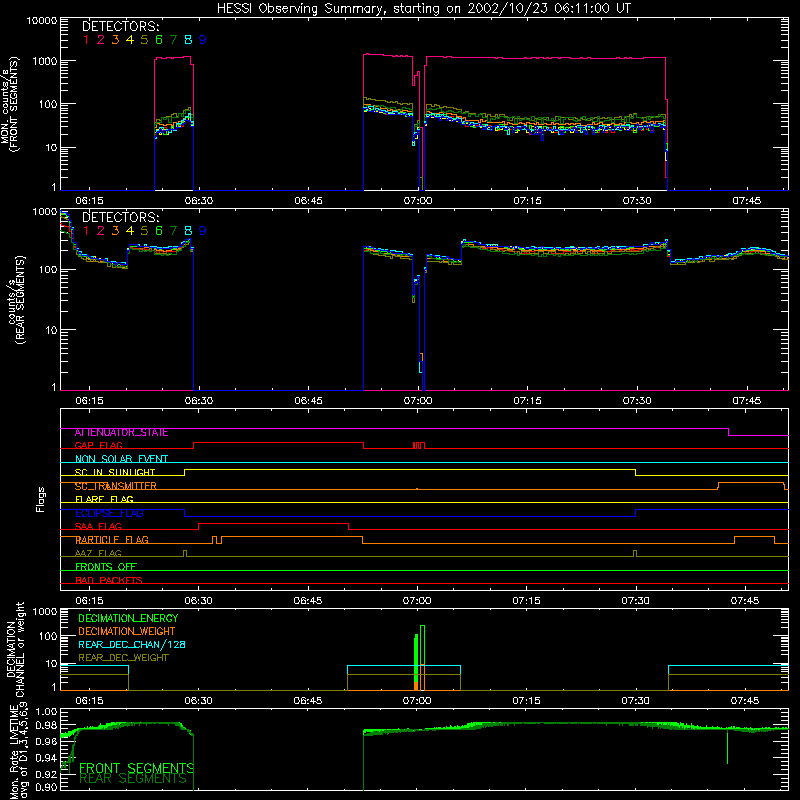
Task: Click the livetime dip spike near 07:42
Action: click(x=728, y=747)
